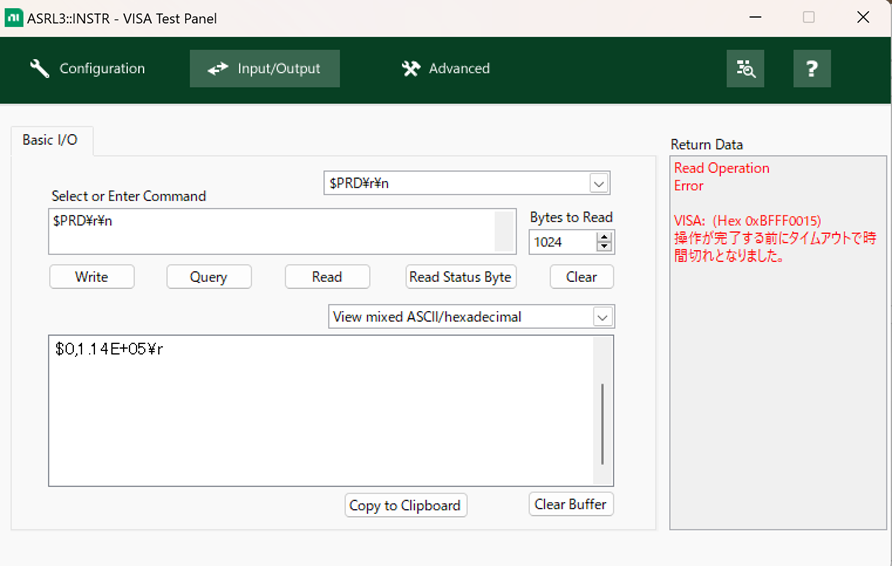Click the Read Operation Error message
Image resolution: width=892 pixels, height=566 pixels.
point(721,177)
